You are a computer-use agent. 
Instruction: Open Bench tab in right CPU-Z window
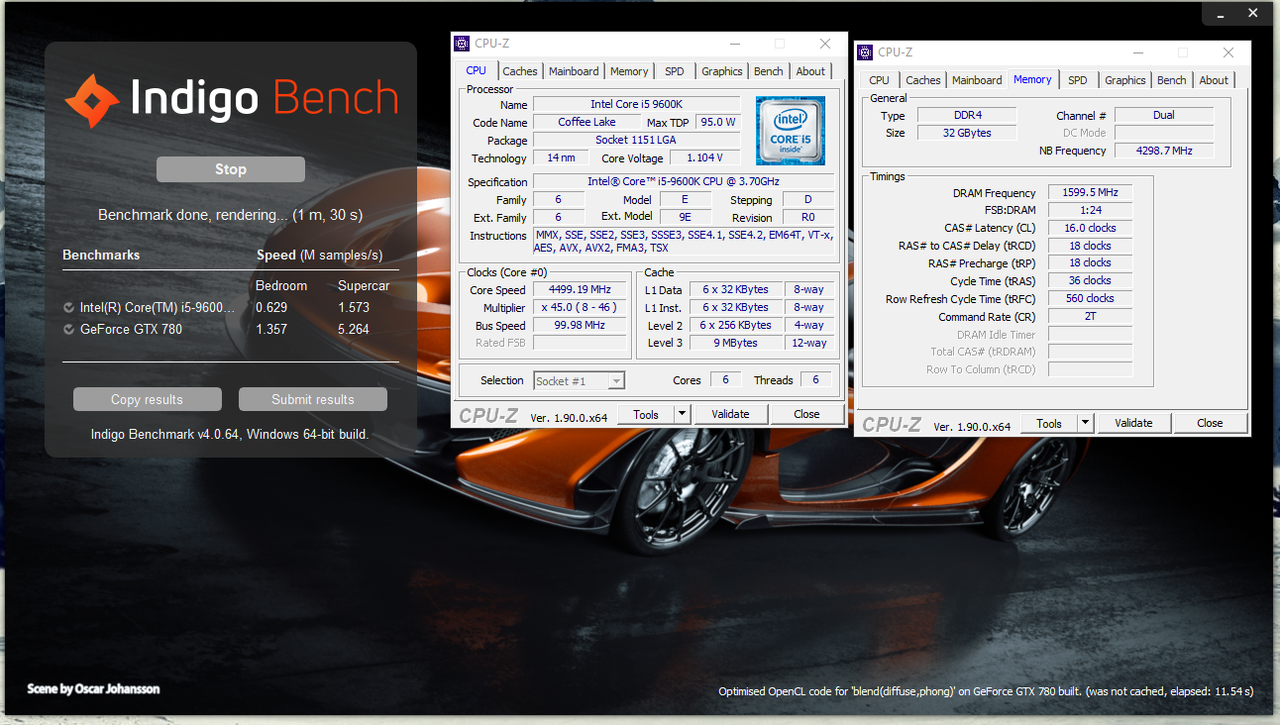click(1172, 80)
